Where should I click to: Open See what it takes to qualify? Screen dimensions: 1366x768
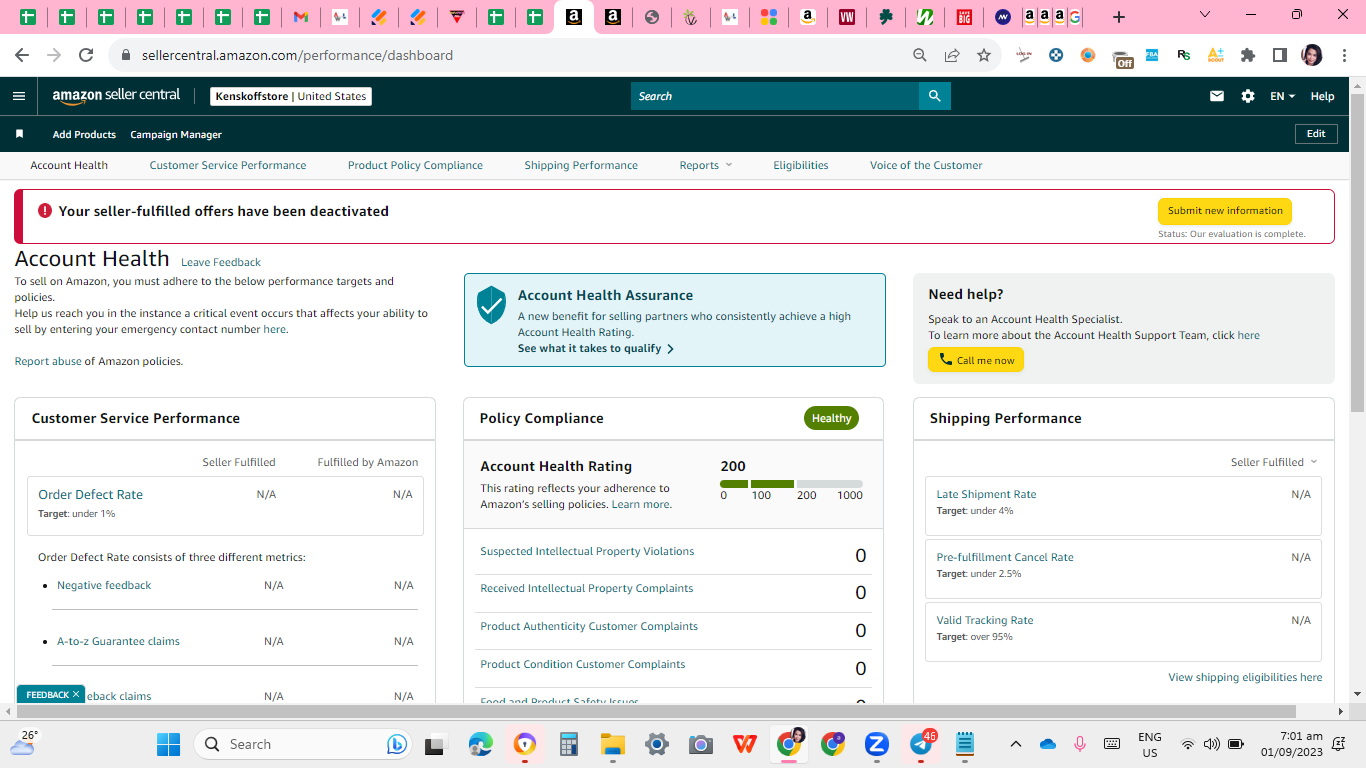(x=596, y=348)
